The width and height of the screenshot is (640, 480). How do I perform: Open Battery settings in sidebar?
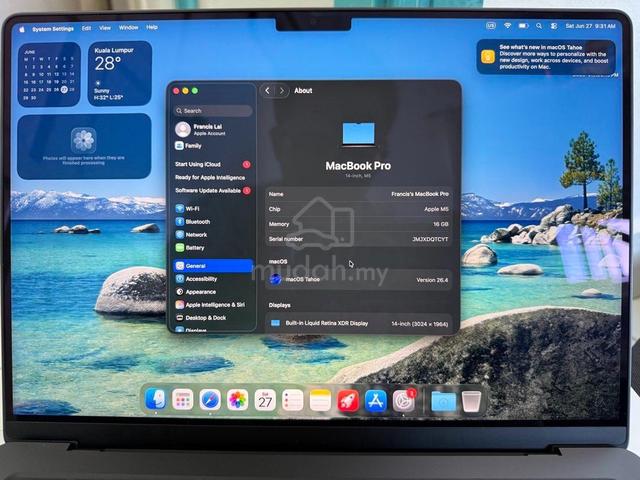pyautogui.click(x=213, y=248)
